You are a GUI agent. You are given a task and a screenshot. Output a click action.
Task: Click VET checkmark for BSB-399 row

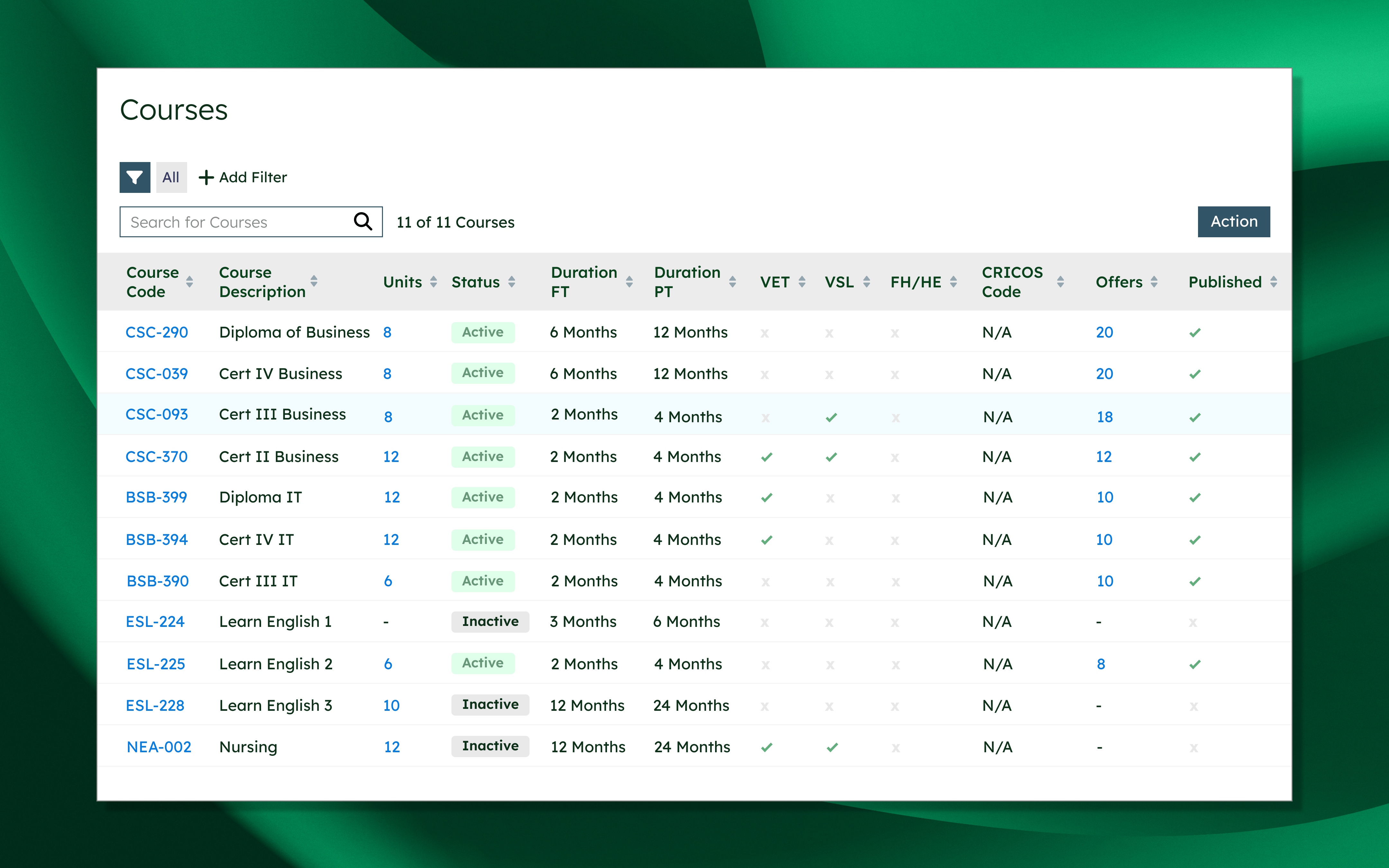click(766, 498)
